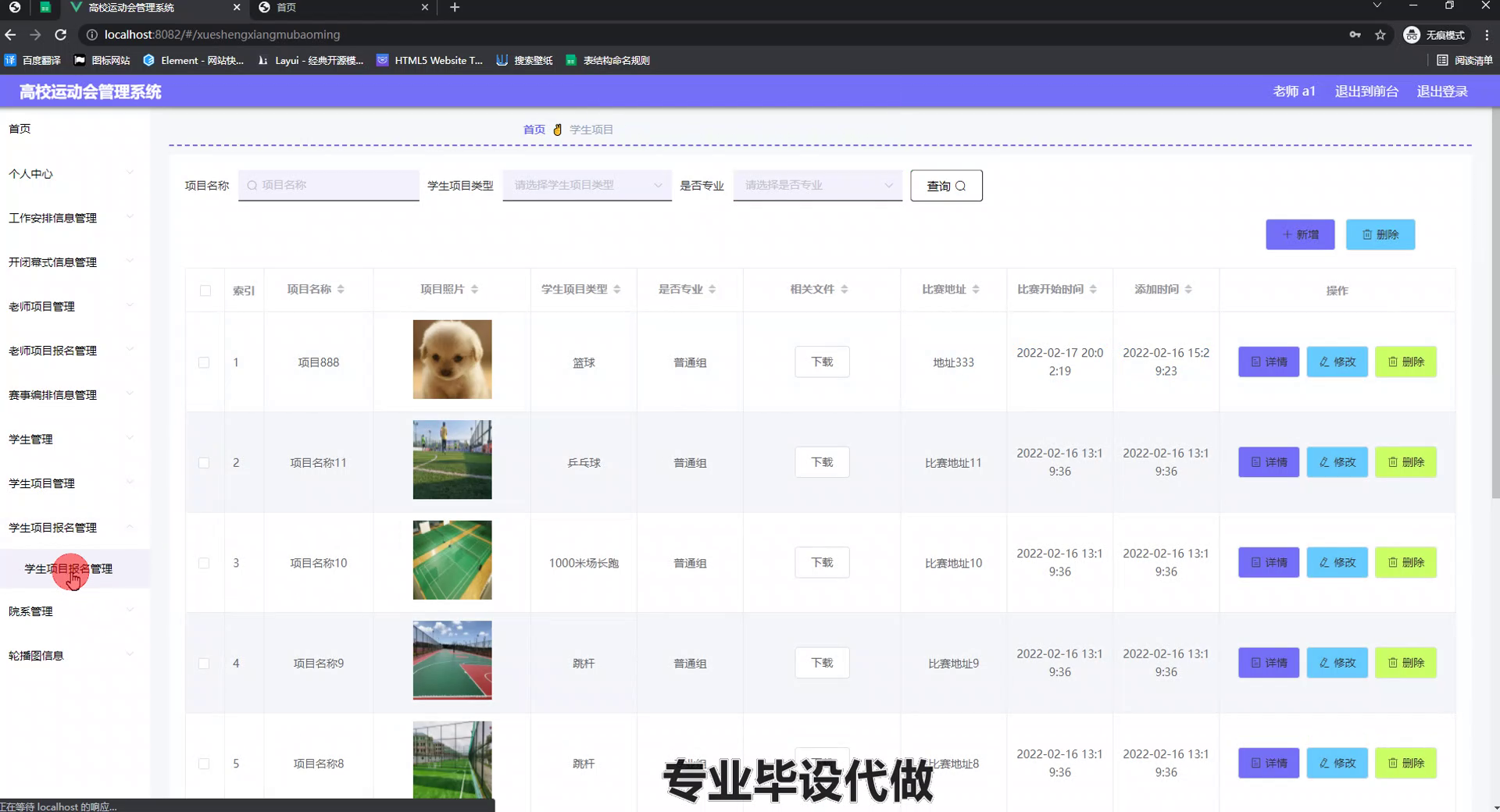1500x812 pixels.
Task: Sort the table by 添加时间 column
Action: tap(1188, 290)
